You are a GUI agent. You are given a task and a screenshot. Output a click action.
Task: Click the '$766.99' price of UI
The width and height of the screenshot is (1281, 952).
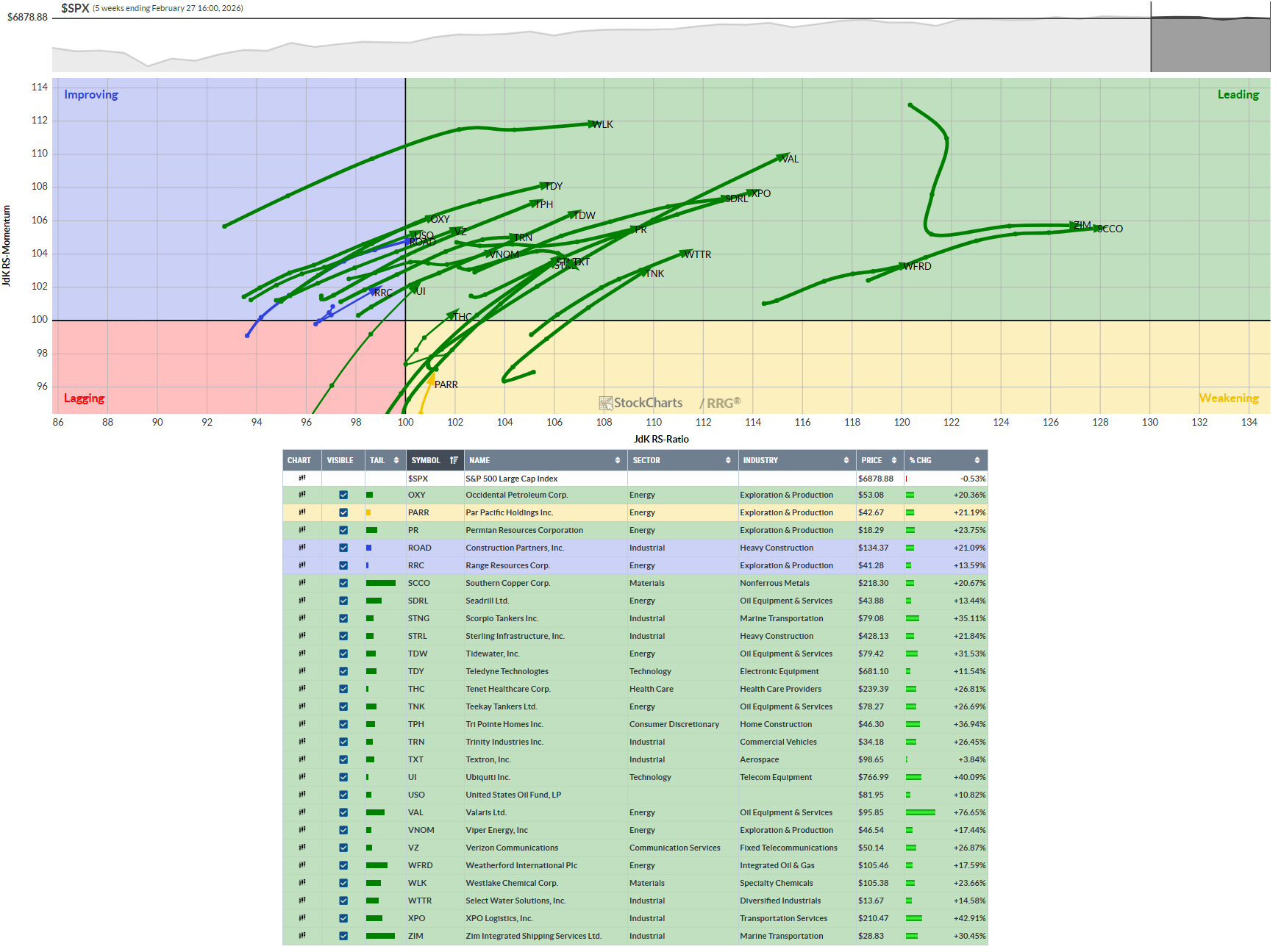pyautogui.click(x=874, y=777)
